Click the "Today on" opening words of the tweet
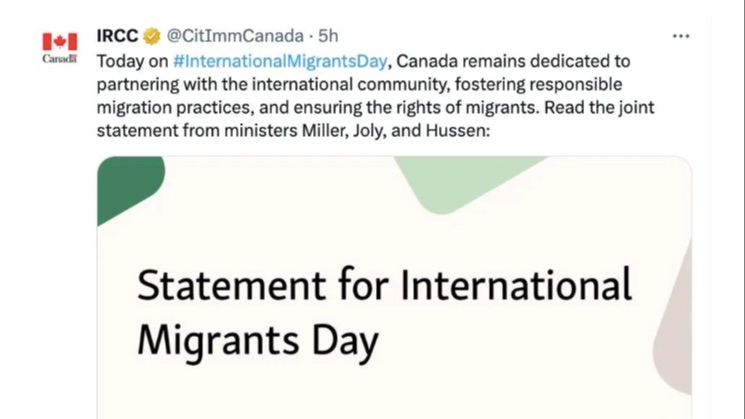Image resolution: width=745 pixels, height=419 pixels. click(133, 61)
